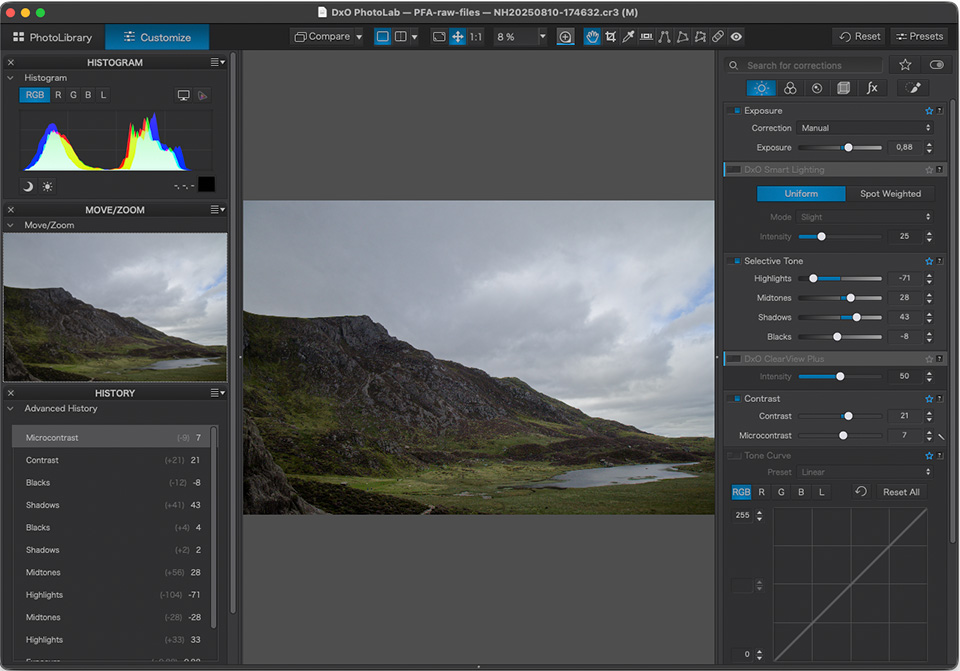This screenshot has width=960, height=671.
Task: Disable the Selective Tone correction
Action: (x=735, y=261)
